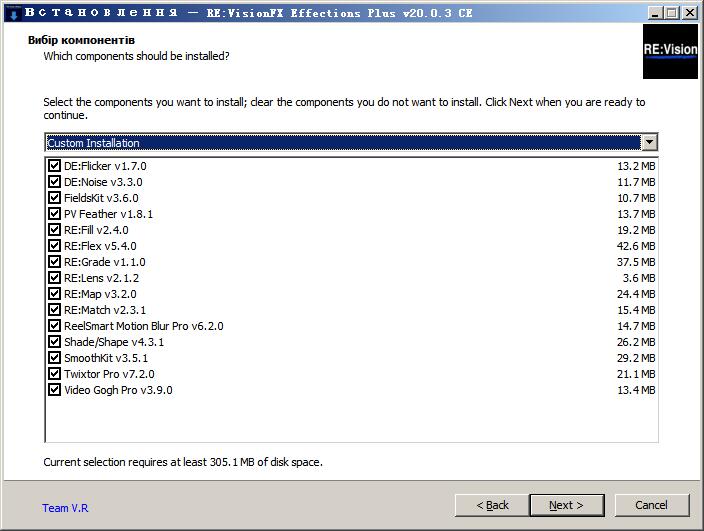Screen dimensions: 704x531
Task: Toggle Twixtor Pro v7.2.0 checkbox
Action: point(54,374)
